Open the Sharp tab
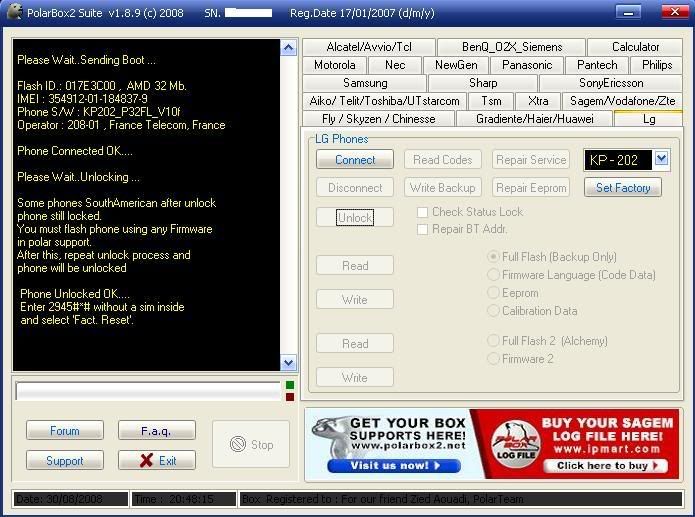The width and height of the screenshot is (695, 517). 483,83
